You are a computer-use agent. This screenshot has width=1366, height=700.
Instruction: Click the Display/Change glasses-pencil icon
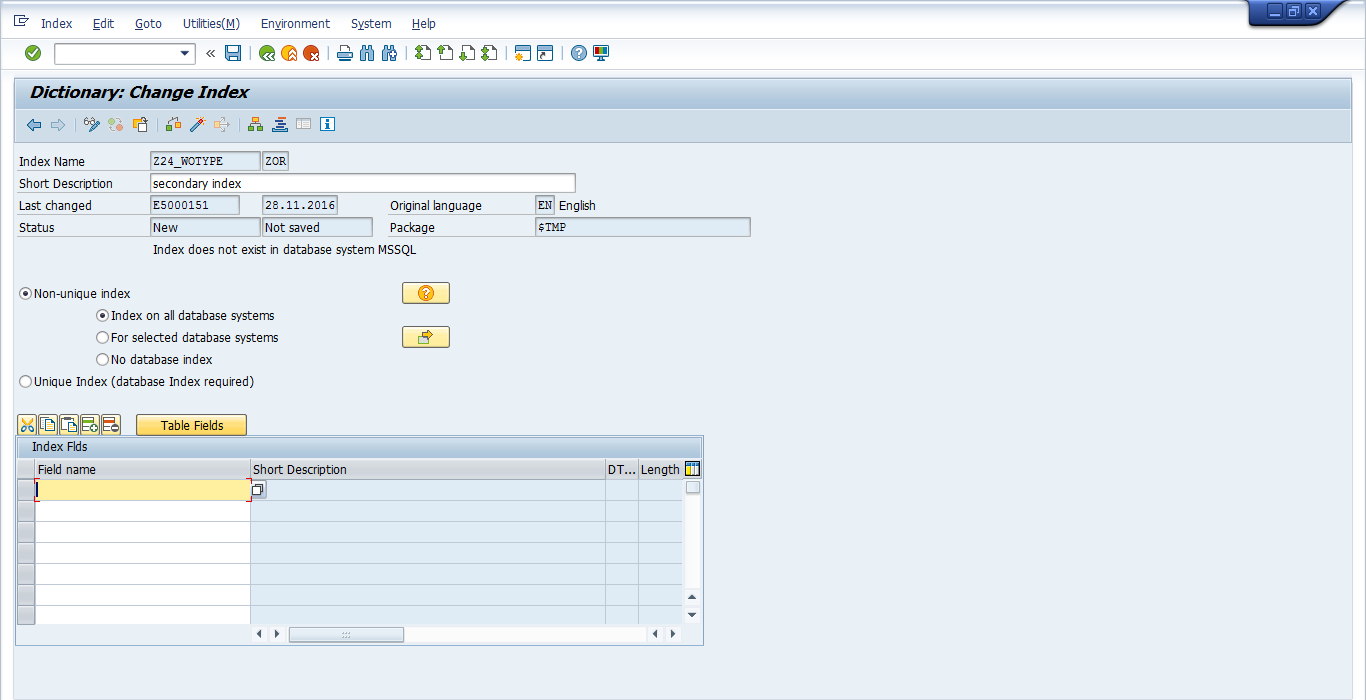point(92,125)
